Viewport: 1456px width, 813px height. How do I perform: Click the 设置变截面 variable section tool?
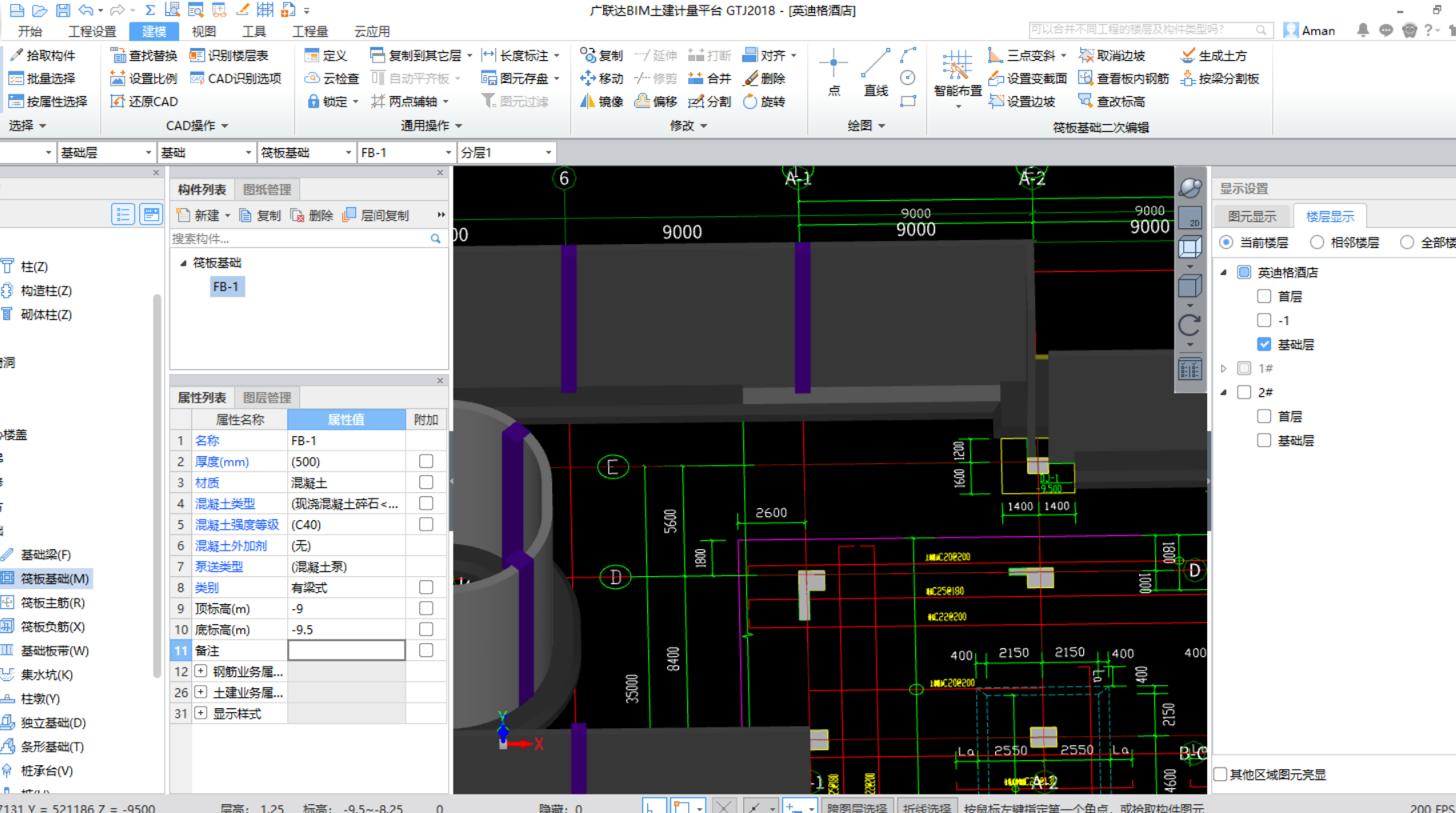(1028, 78)
